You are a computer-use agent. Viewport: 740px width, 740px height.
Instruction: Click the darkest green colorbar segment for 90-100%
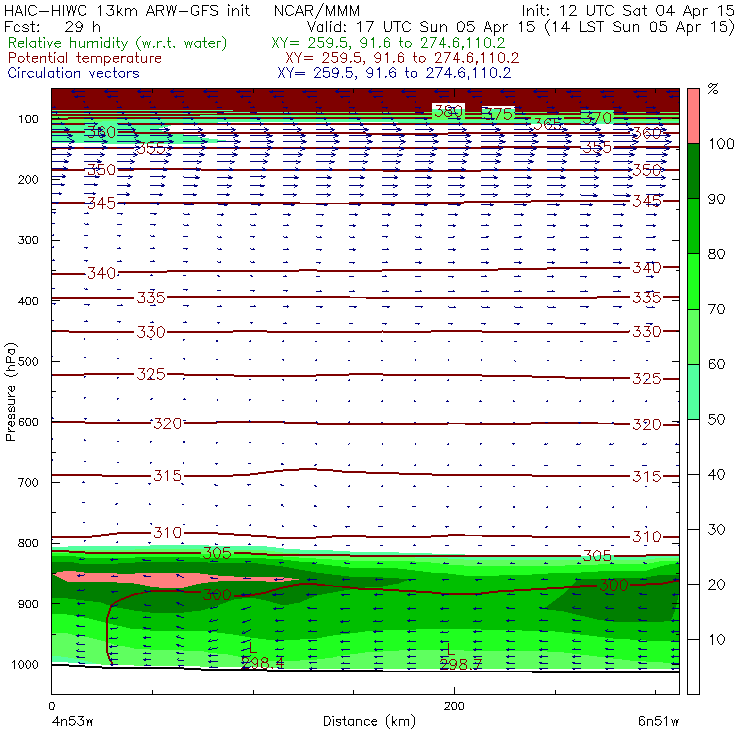coord(693,171)
